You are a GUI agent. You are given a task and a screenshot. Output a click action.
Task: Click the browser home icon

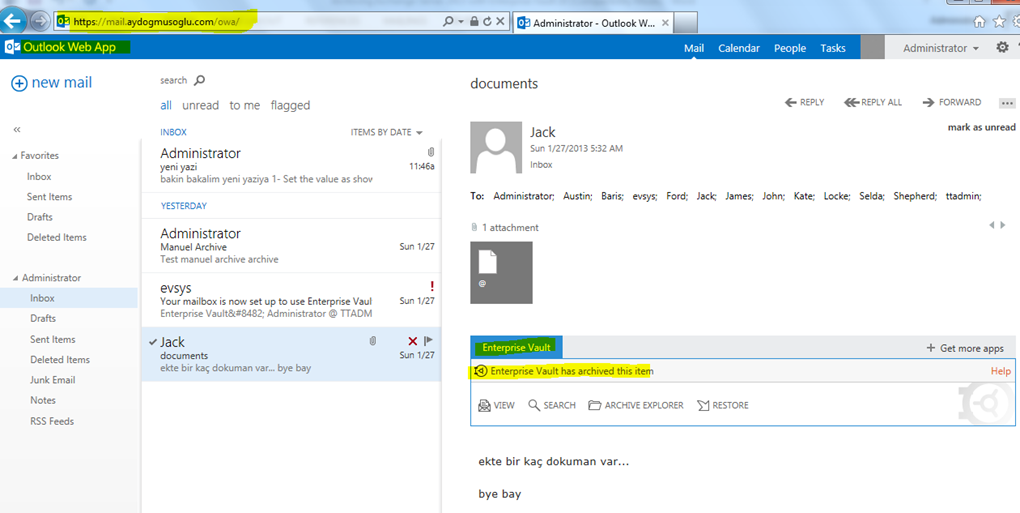pyautogui.click(x=980, y=21)
